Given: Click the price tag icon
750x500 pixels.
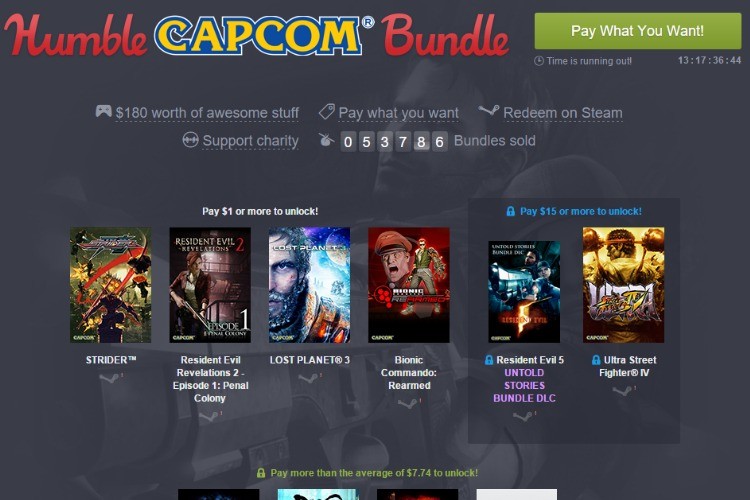Looking at the screenshot, I should pos(326,112).
